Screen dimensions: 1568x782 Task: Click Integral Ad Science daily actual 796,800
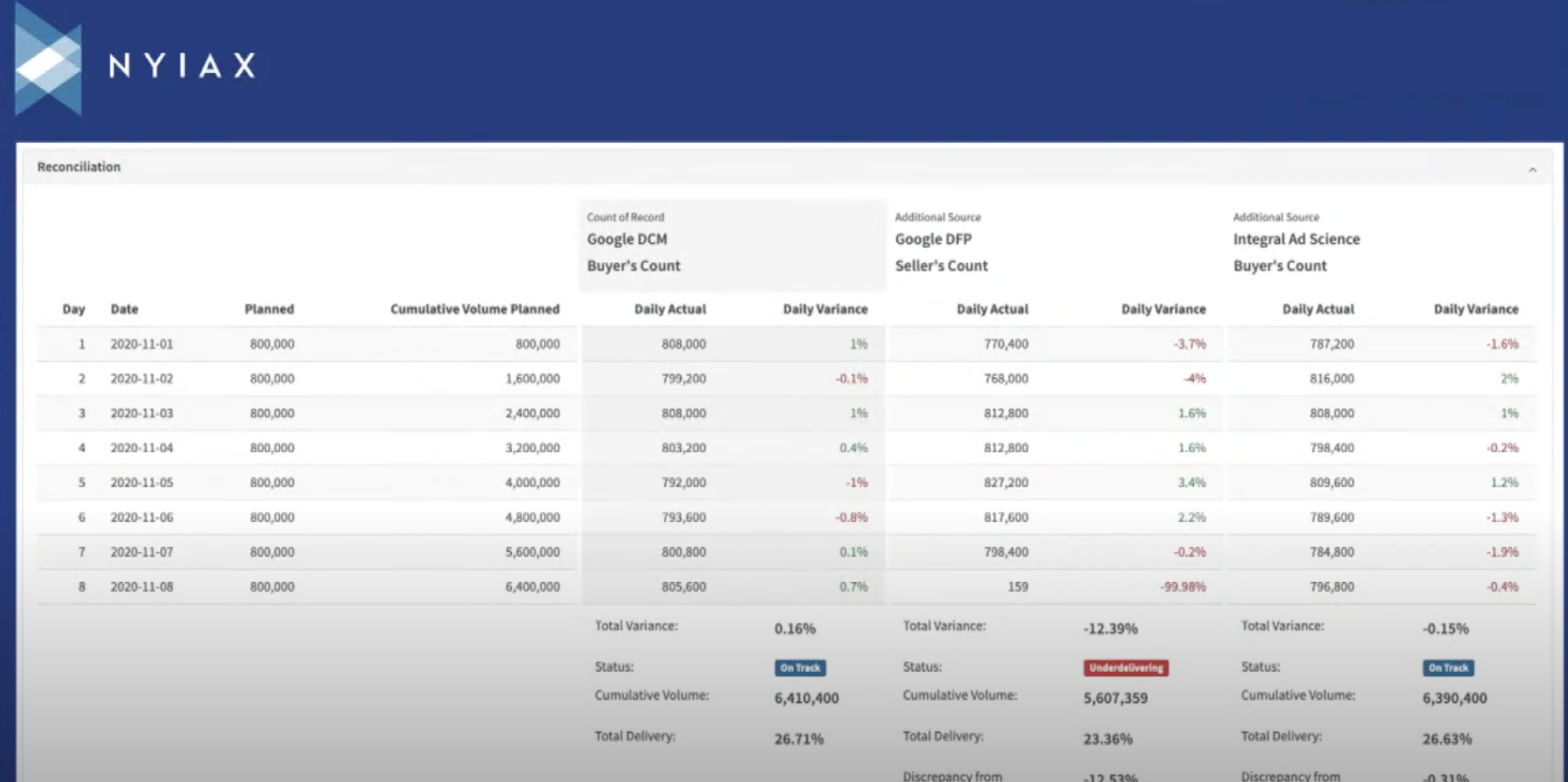[x=1331, y=586]
